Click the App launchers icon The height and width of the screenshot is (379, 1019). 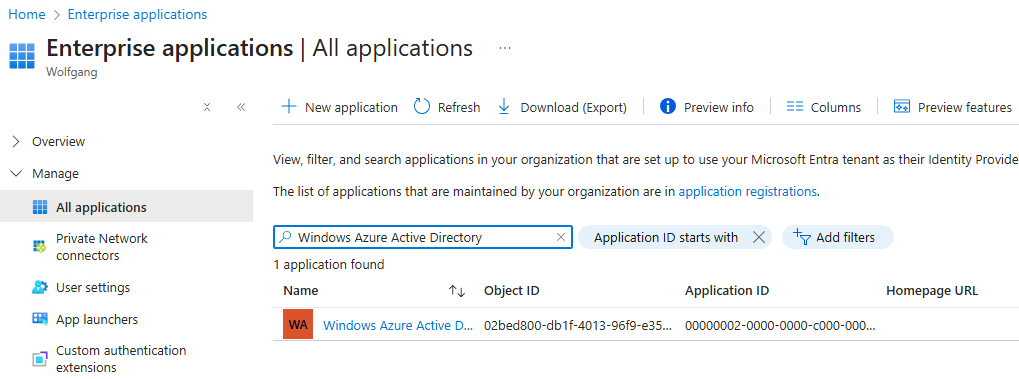point(40,319)
